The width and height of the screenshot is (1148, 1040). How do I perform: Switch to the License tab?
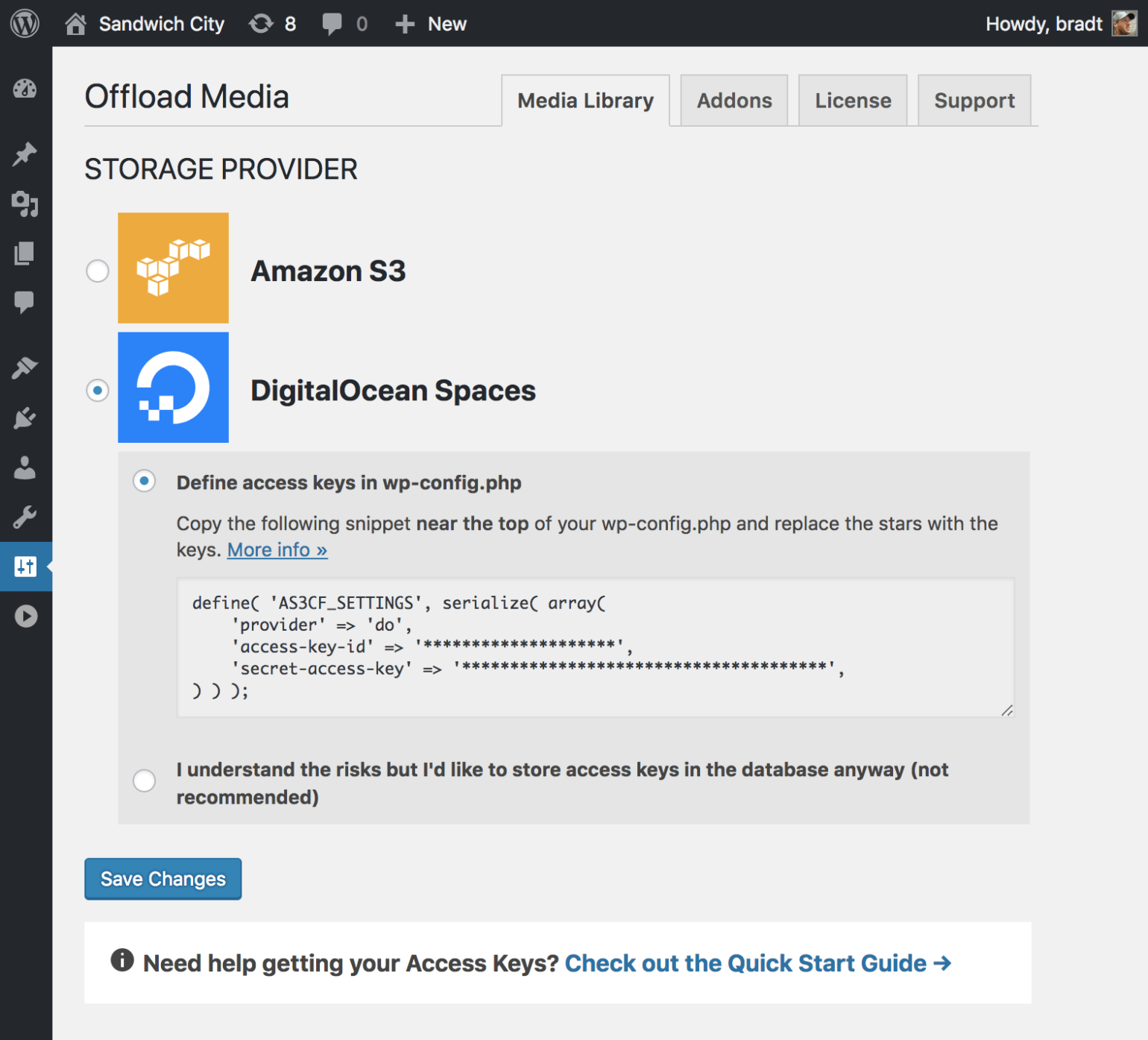tap(853, 101)
